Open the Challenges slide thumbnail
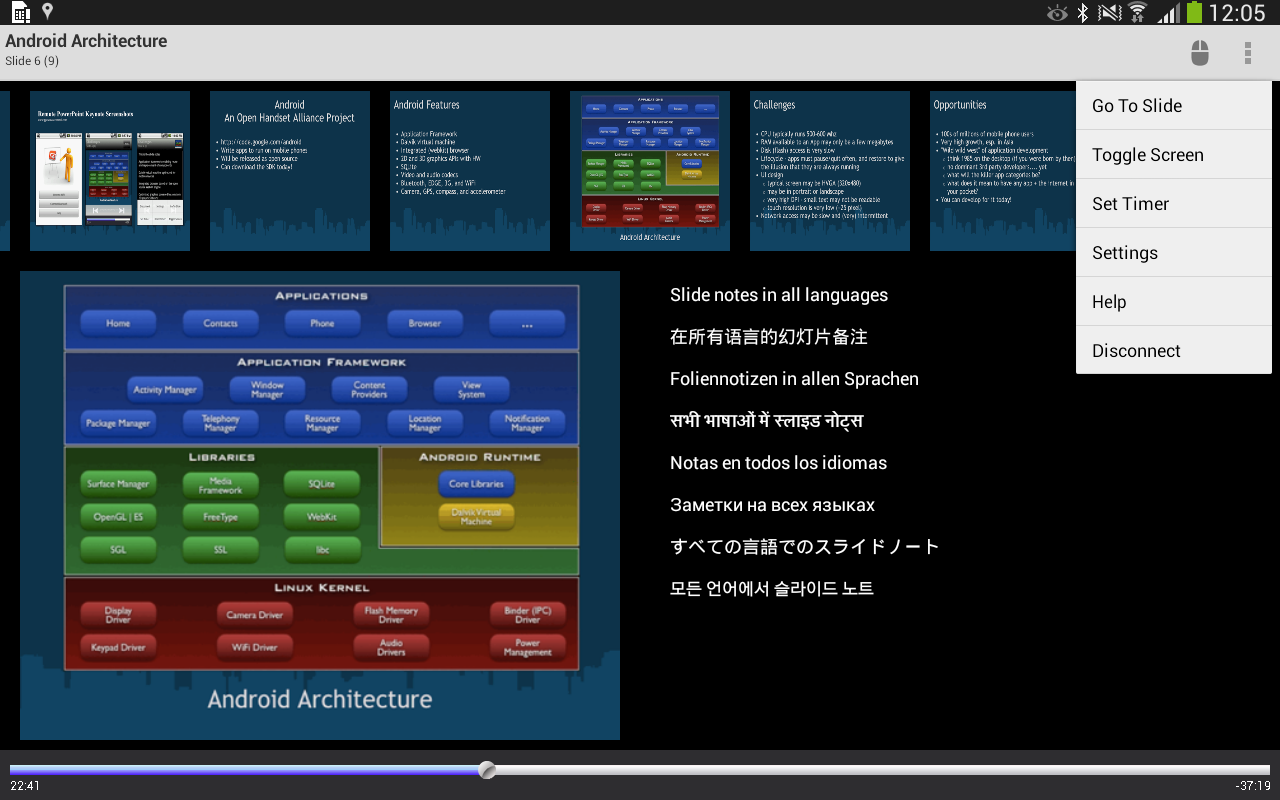 [x=830, y=171]
